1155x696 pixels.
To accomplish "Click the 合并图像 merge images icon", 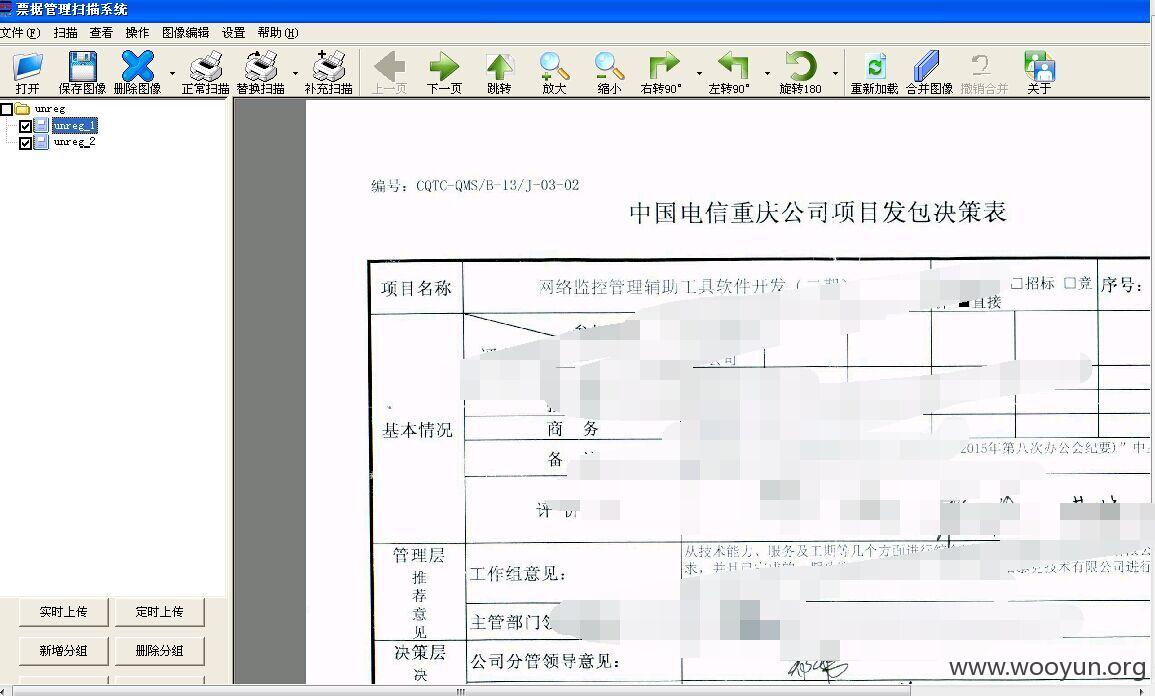I will [929, 72].
